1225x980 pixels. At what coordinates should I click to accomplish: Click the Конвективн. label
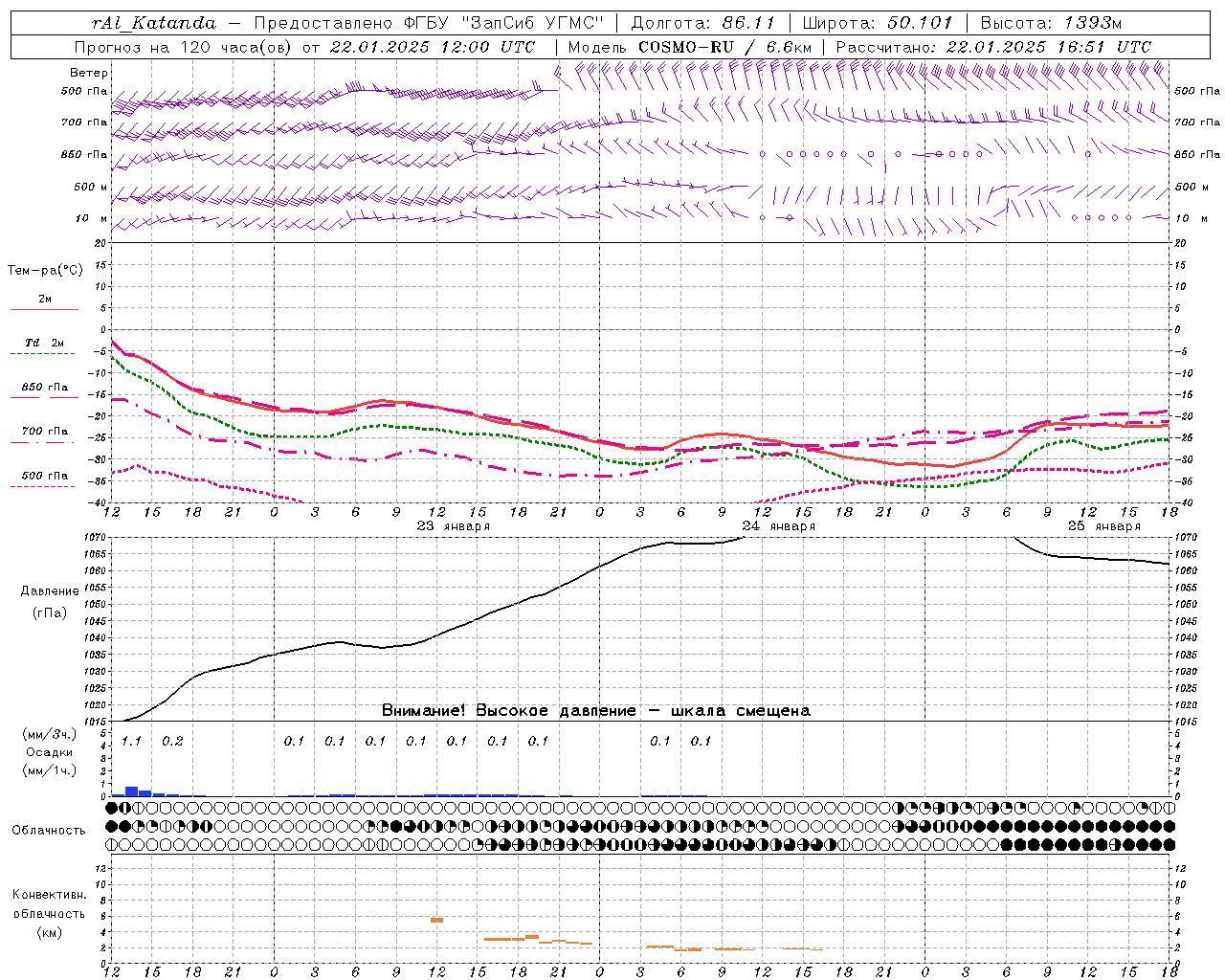click(x=49, y=895)
